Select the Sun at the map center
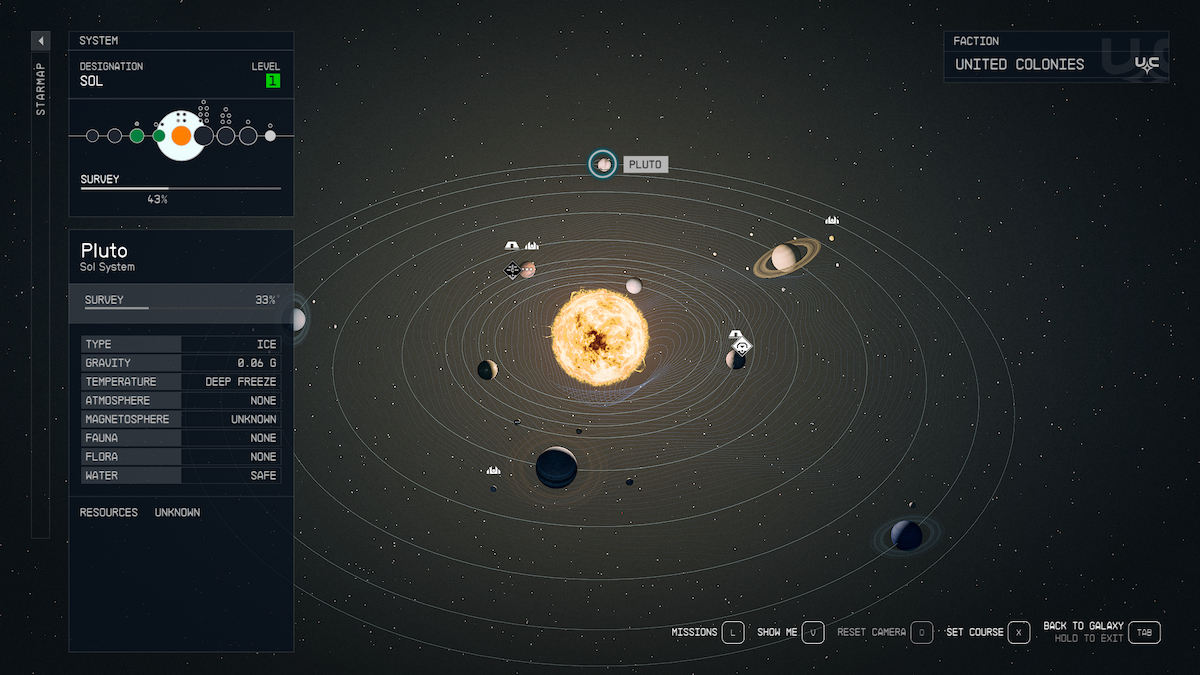The width and height of the screenshot is (1200, 675). pos(599,338)
